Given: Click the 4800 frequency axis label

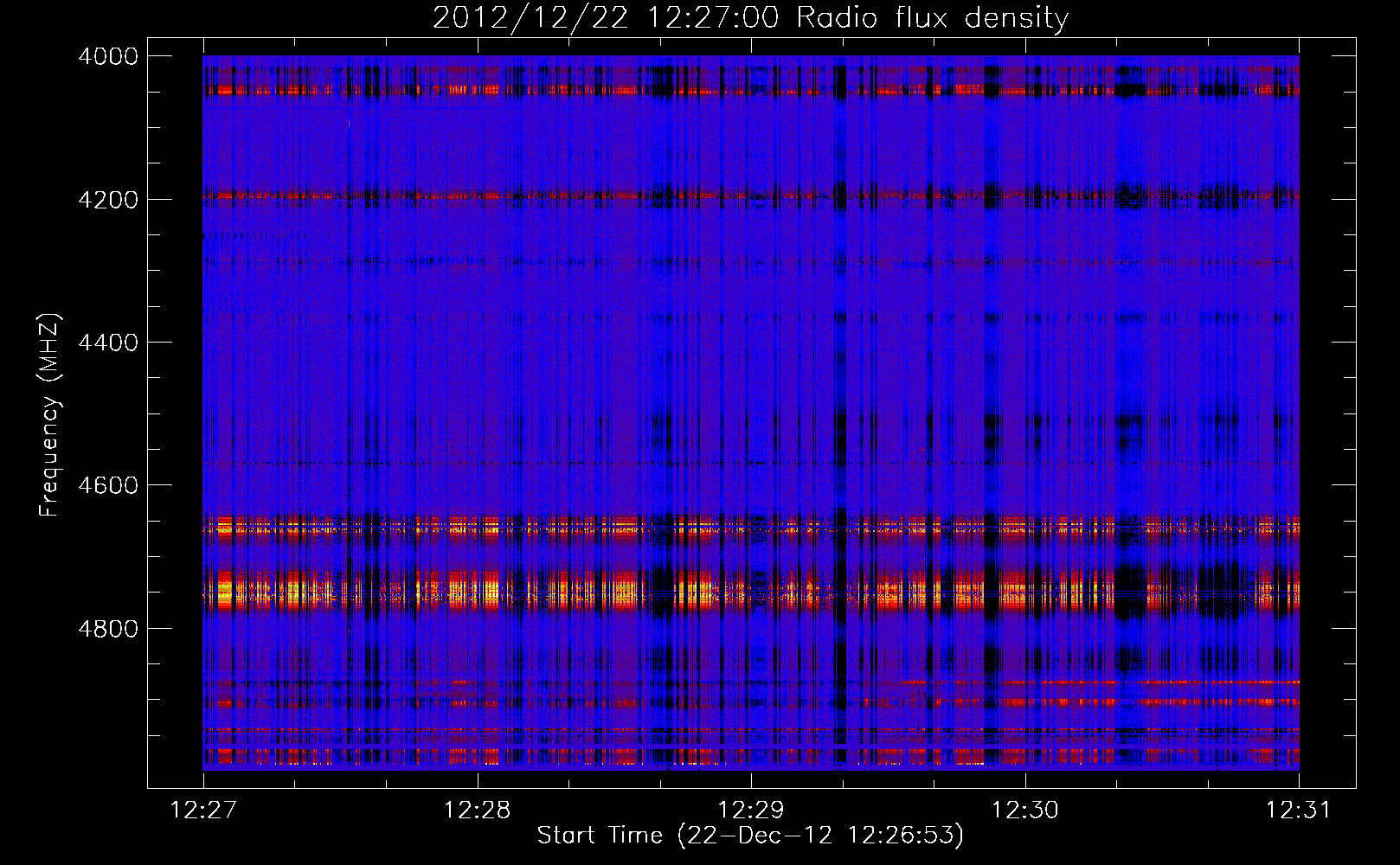Looking at the screenshot, I should [108, 629].
